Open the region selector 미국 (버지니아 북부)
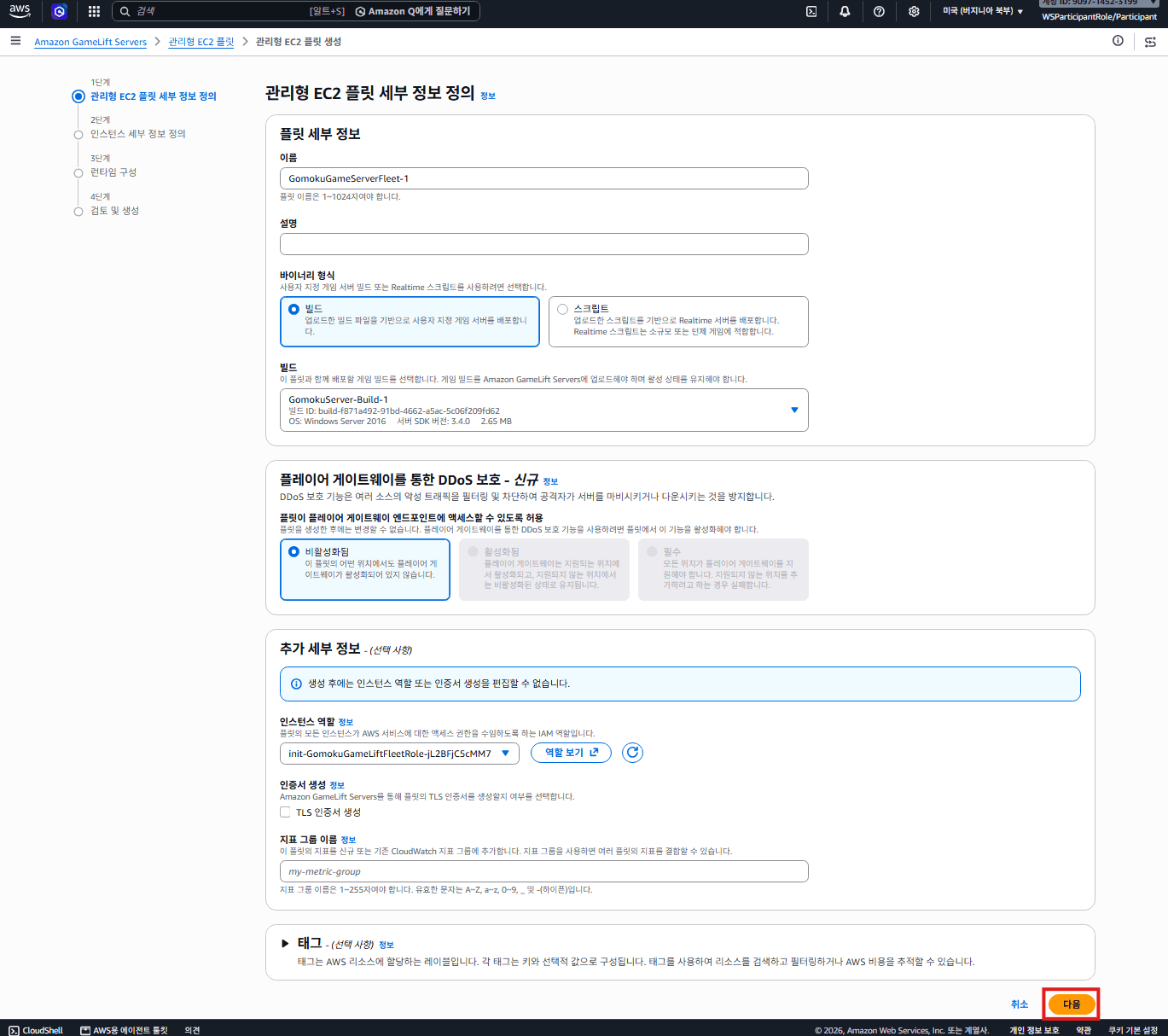The height and width of the screenshot is (1036, 1168). click(x=982, y=11)
